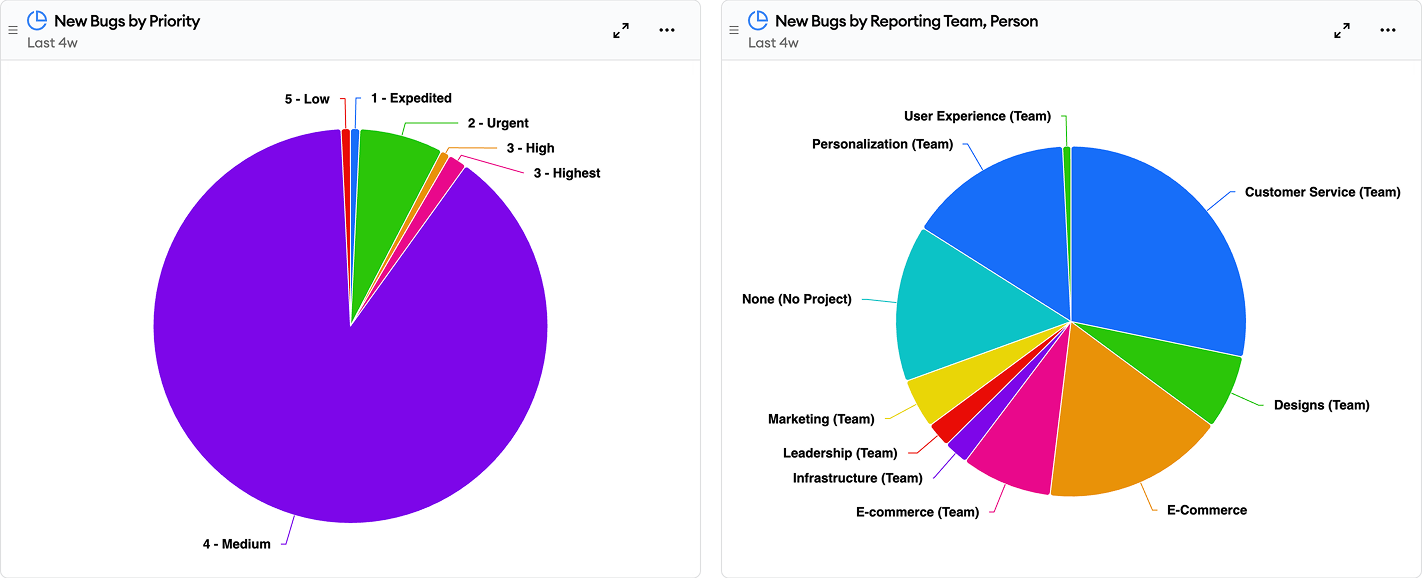Click the 3 - Highest legend label

[566, 173]
